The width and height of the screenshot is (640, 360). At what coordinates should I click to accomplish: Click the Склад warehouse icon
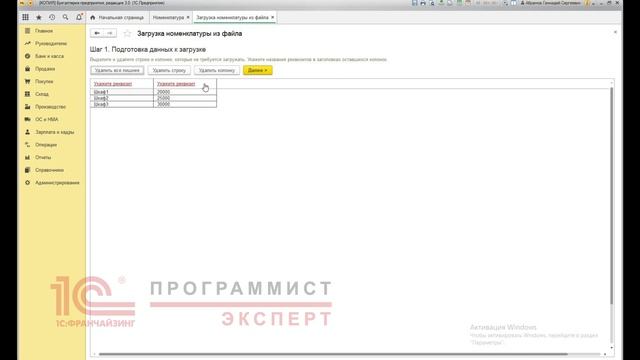click(x=27, y=94)
